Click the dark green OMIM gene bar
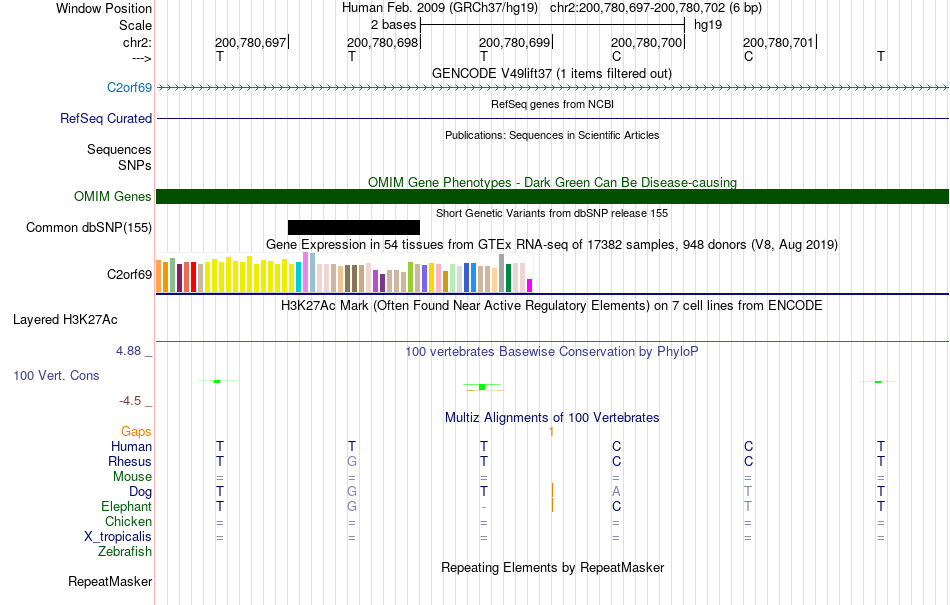The image size is (950, 605). [552, 196]
